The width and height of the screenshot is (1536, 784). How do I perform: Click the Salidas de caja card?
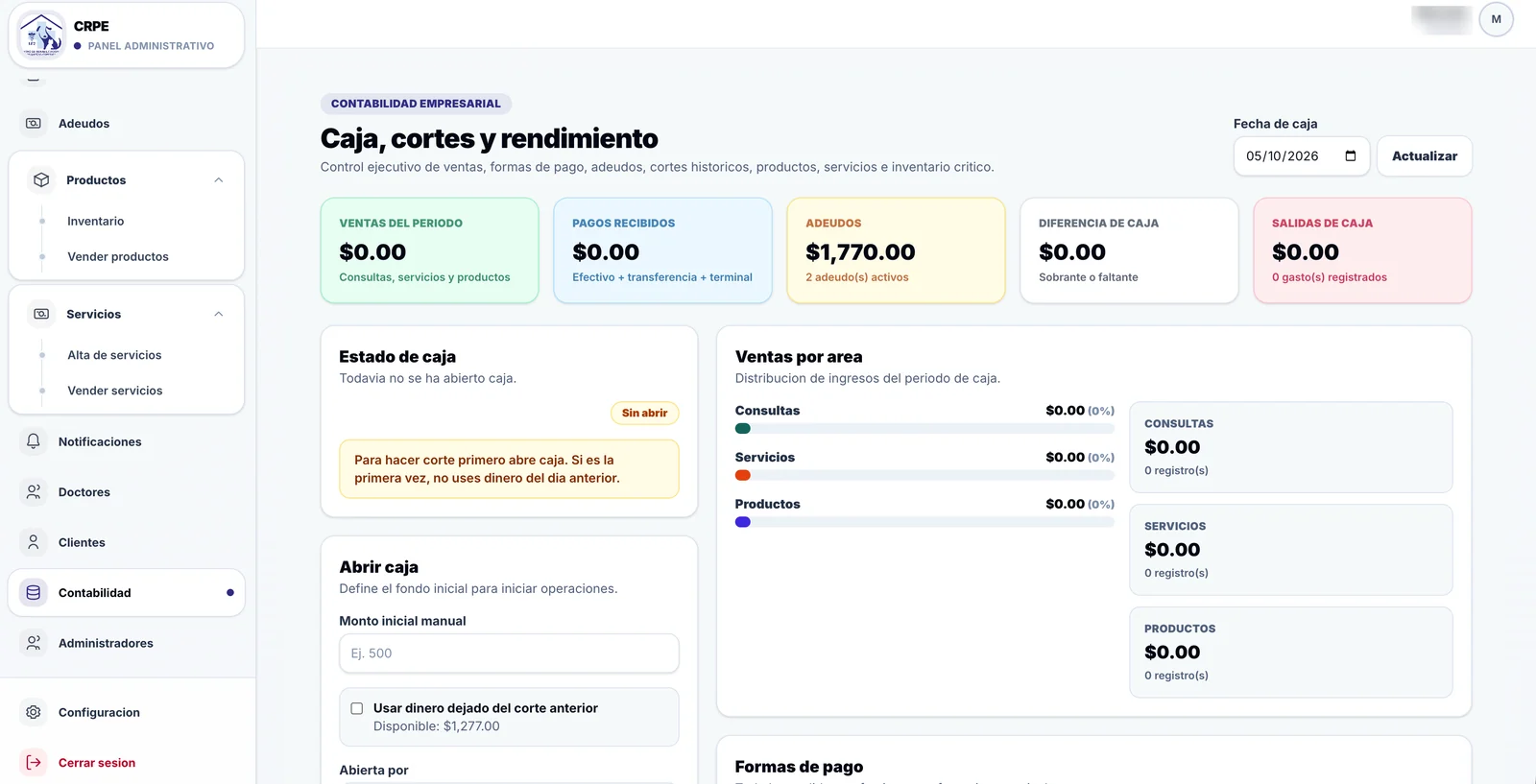1362,250
